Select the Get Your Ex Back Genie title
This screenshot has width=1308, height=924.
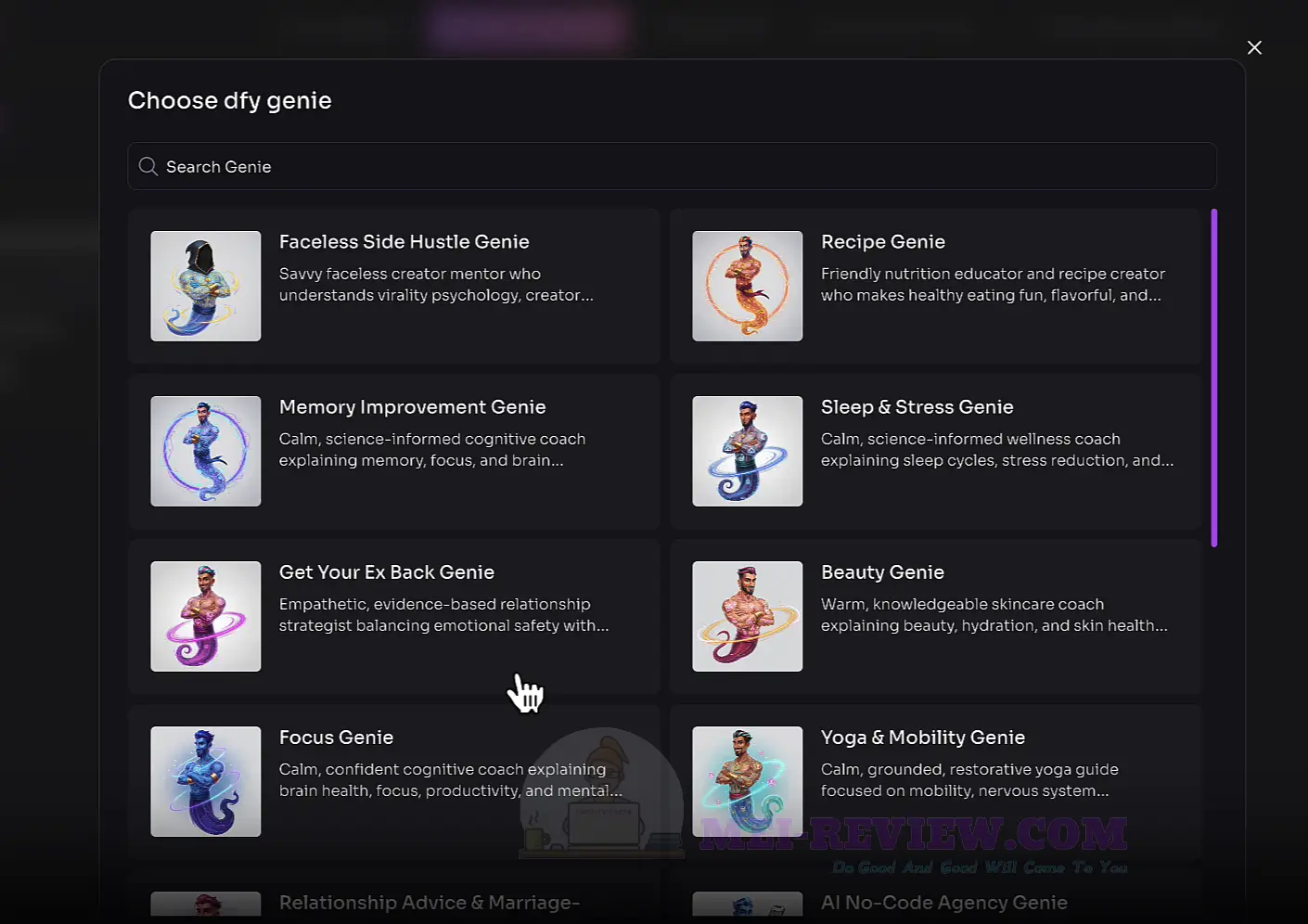pyautogui.click(x=387, y=572)
